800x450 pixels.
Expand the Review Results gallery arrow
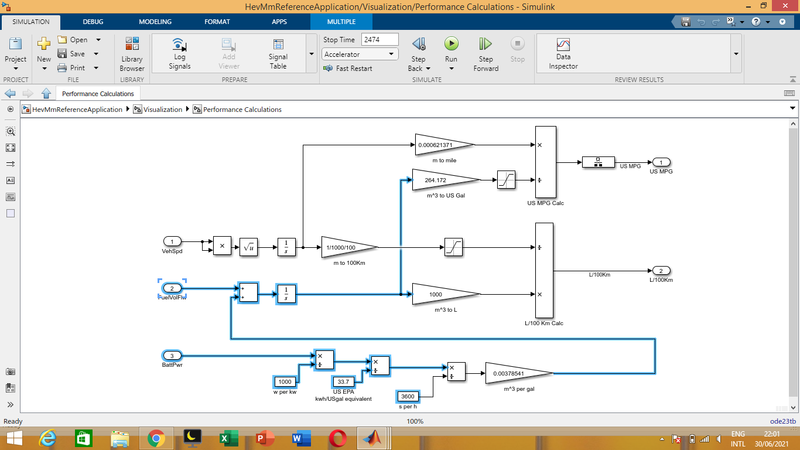(736, 54)
